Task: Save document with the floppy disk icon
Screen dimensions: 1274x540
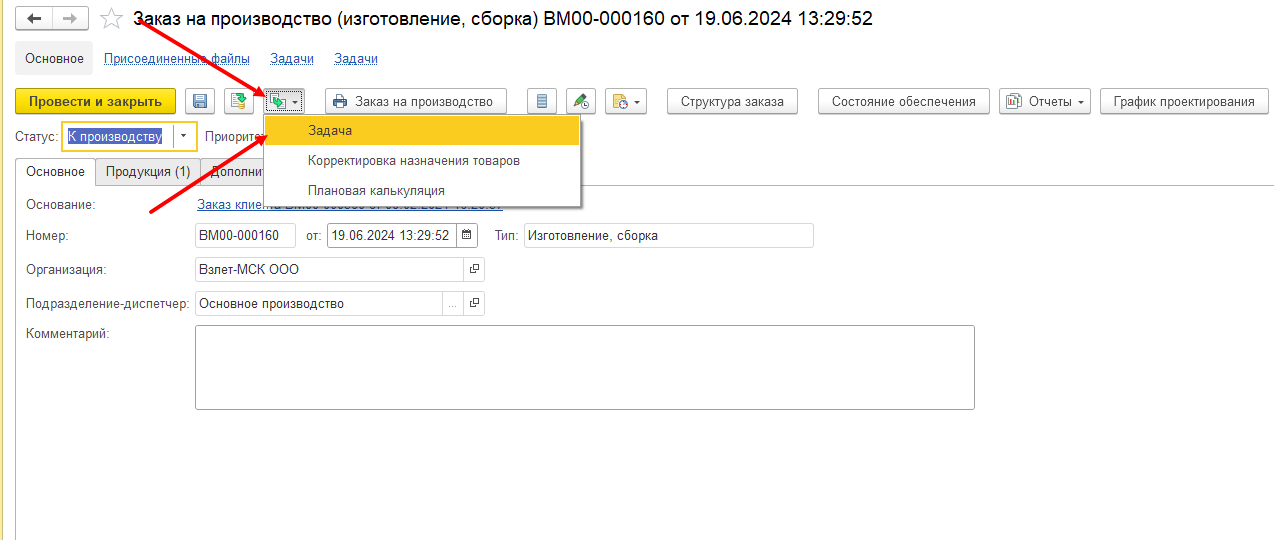Action: pyautogui.click(x=200, y=101)
